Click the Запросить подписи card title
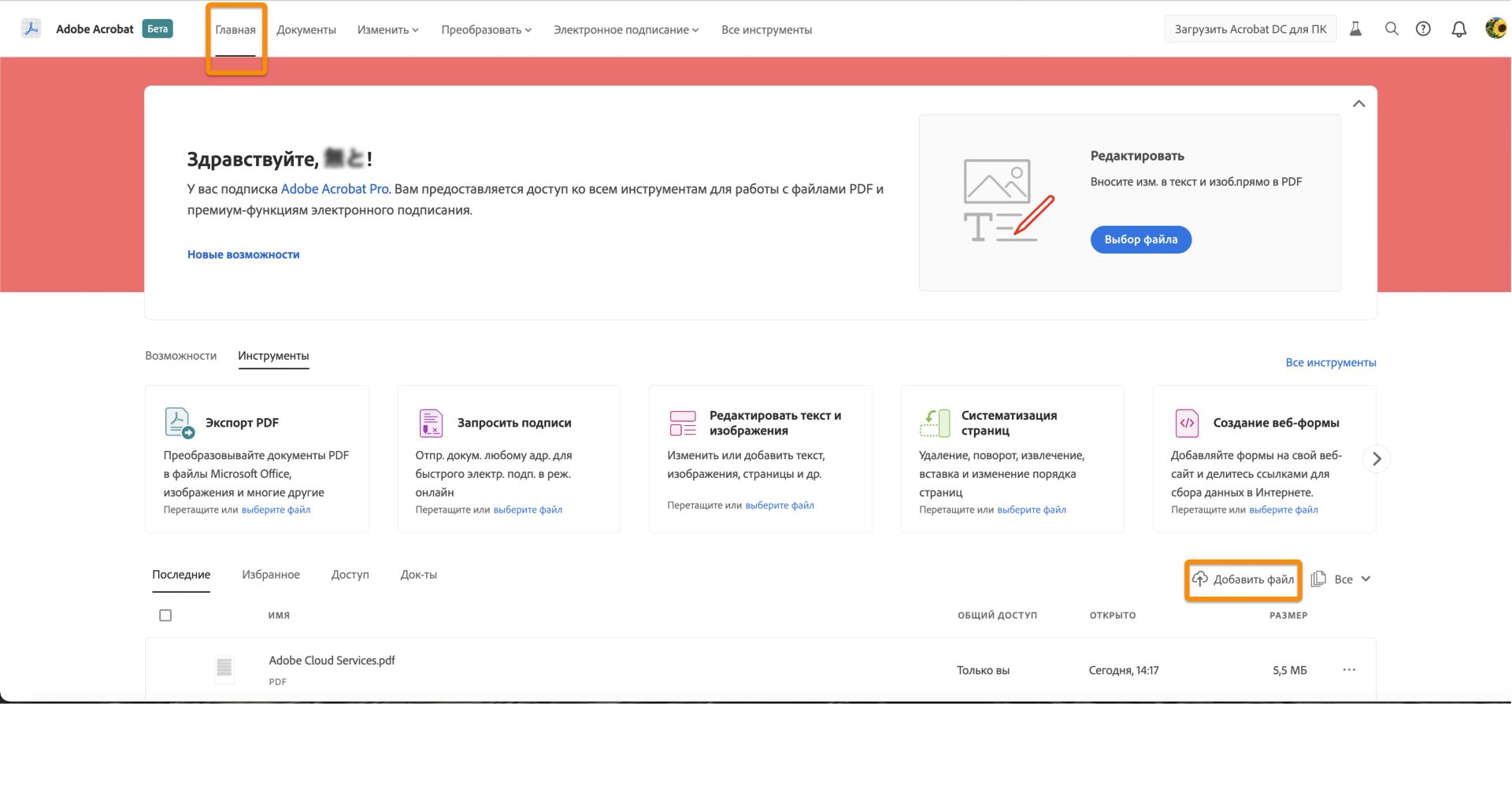The image size is (1512, 796). (514, 423)
